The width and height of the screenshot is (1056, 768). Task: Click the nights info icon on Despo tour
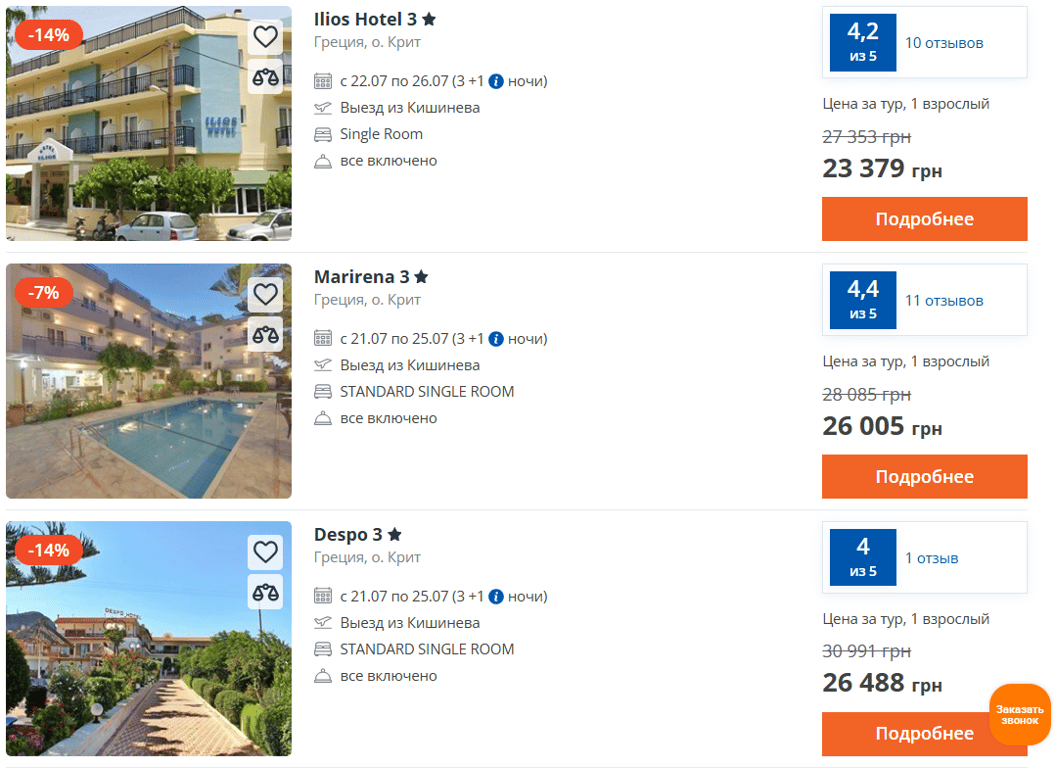pos(496,597)
